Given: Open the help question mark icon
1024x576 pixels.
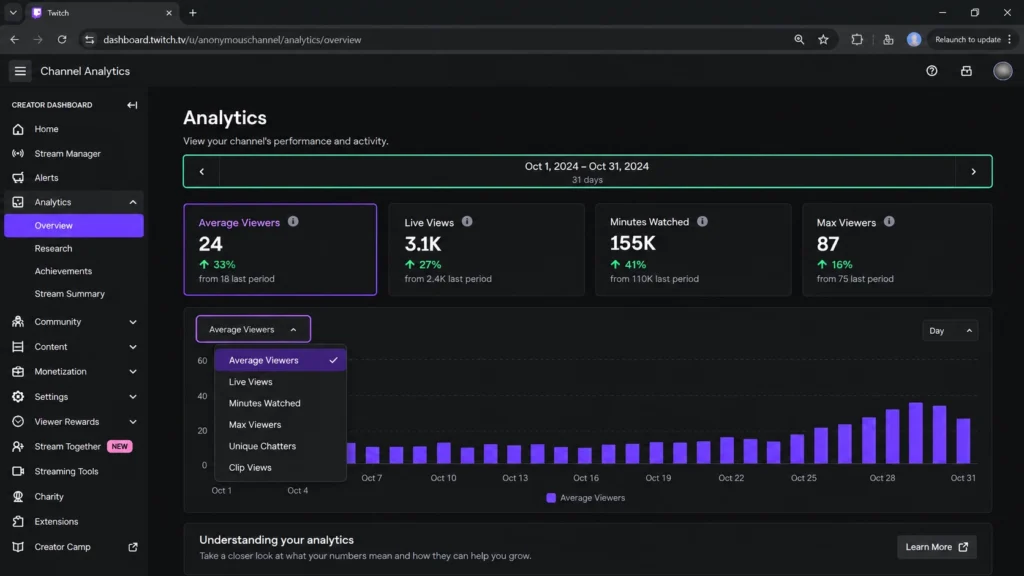Looking at the screenshot, I should click(932, 71).
